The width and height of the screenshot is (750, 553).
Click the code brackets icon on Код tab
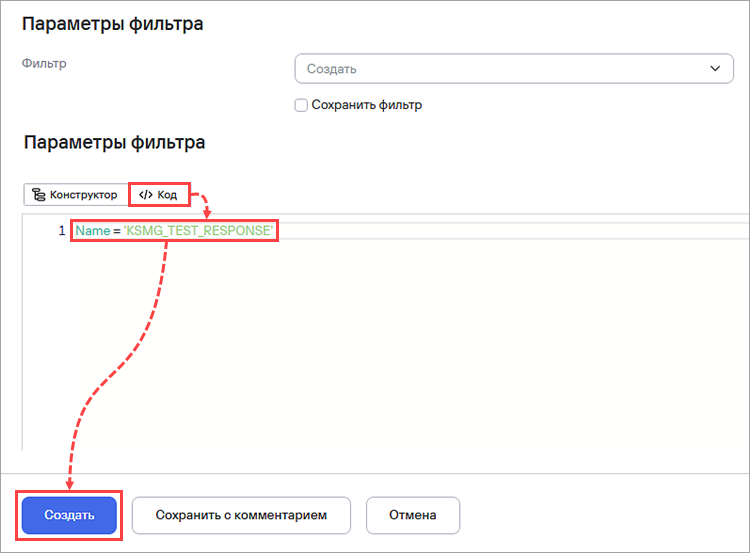click(x=145, y=195)
